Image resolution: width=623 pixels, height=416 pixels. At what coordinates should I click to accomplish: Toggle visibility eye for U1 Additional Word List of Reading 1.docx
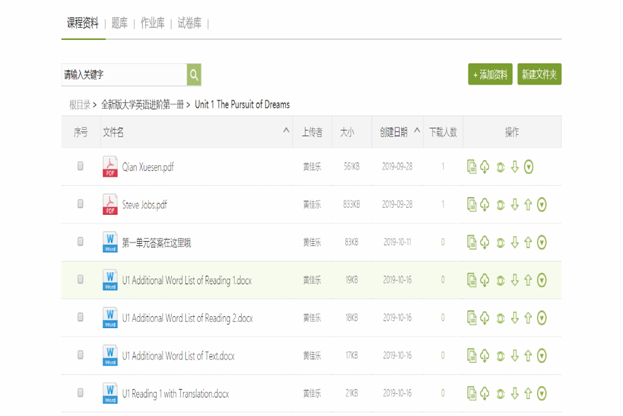(500, 281)
